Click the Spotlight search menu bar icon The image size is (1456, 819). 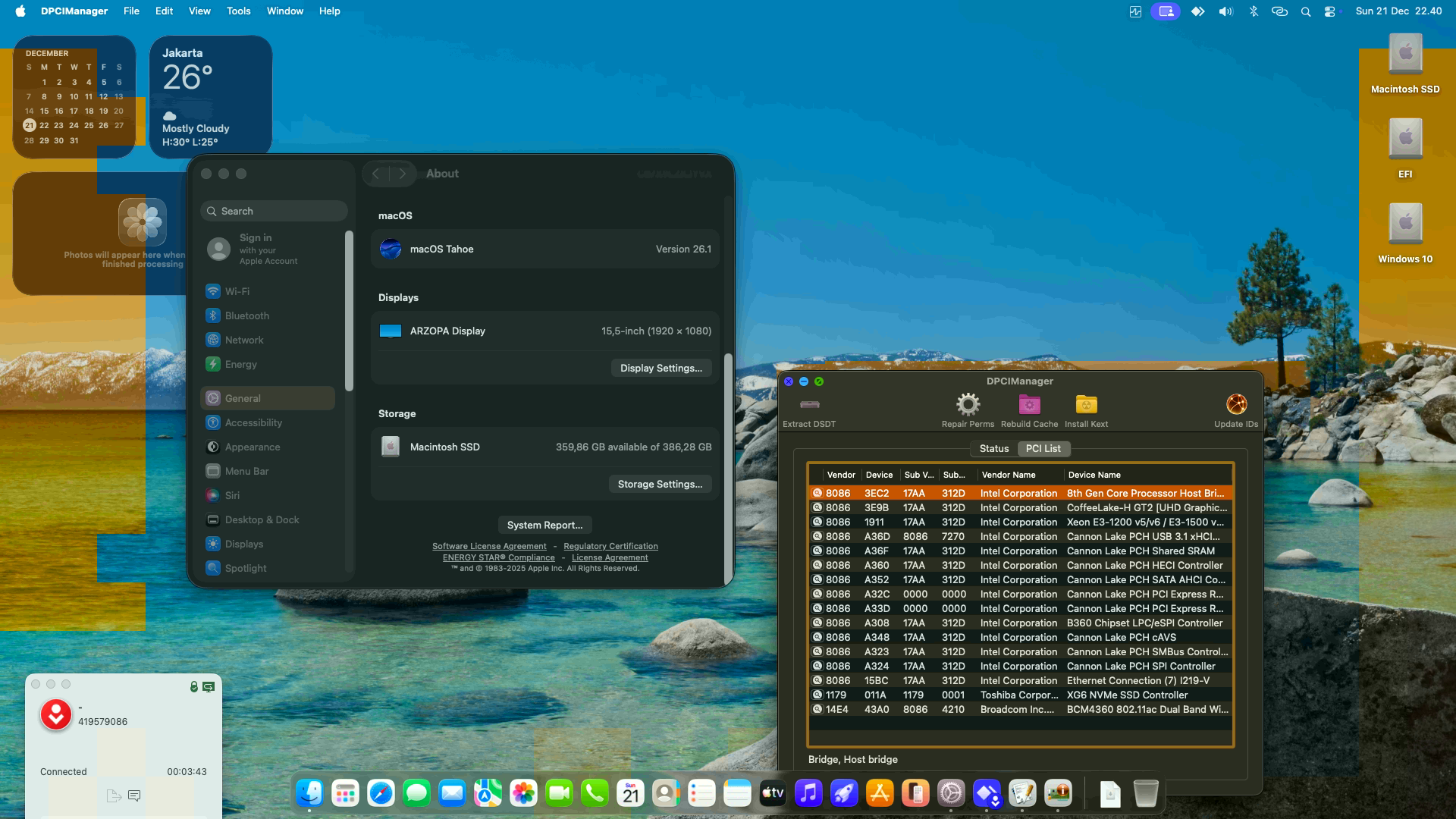(x=1305, y=11)
